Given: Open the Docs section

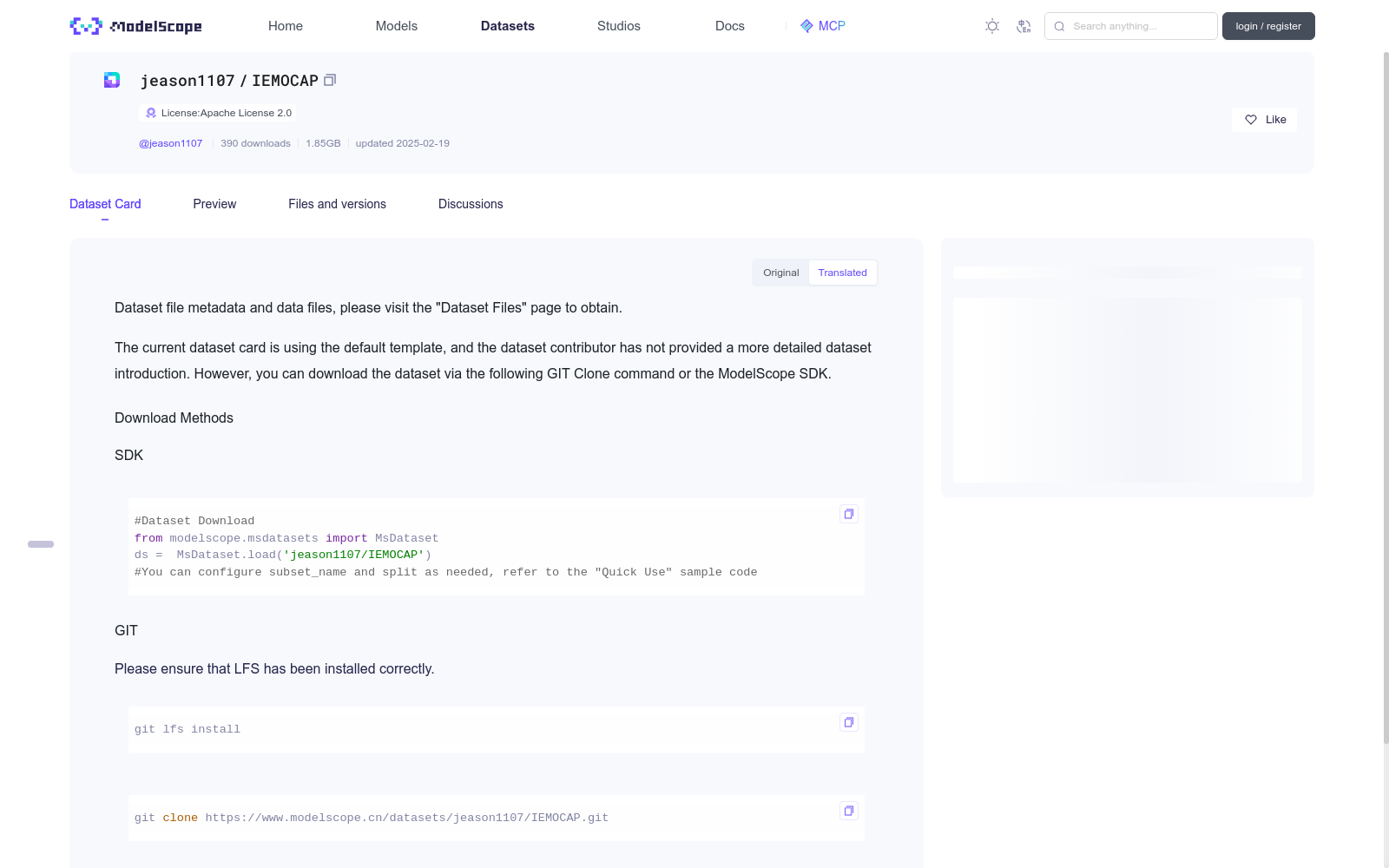Looking at the screenshot, I should (x=730, y=26).
